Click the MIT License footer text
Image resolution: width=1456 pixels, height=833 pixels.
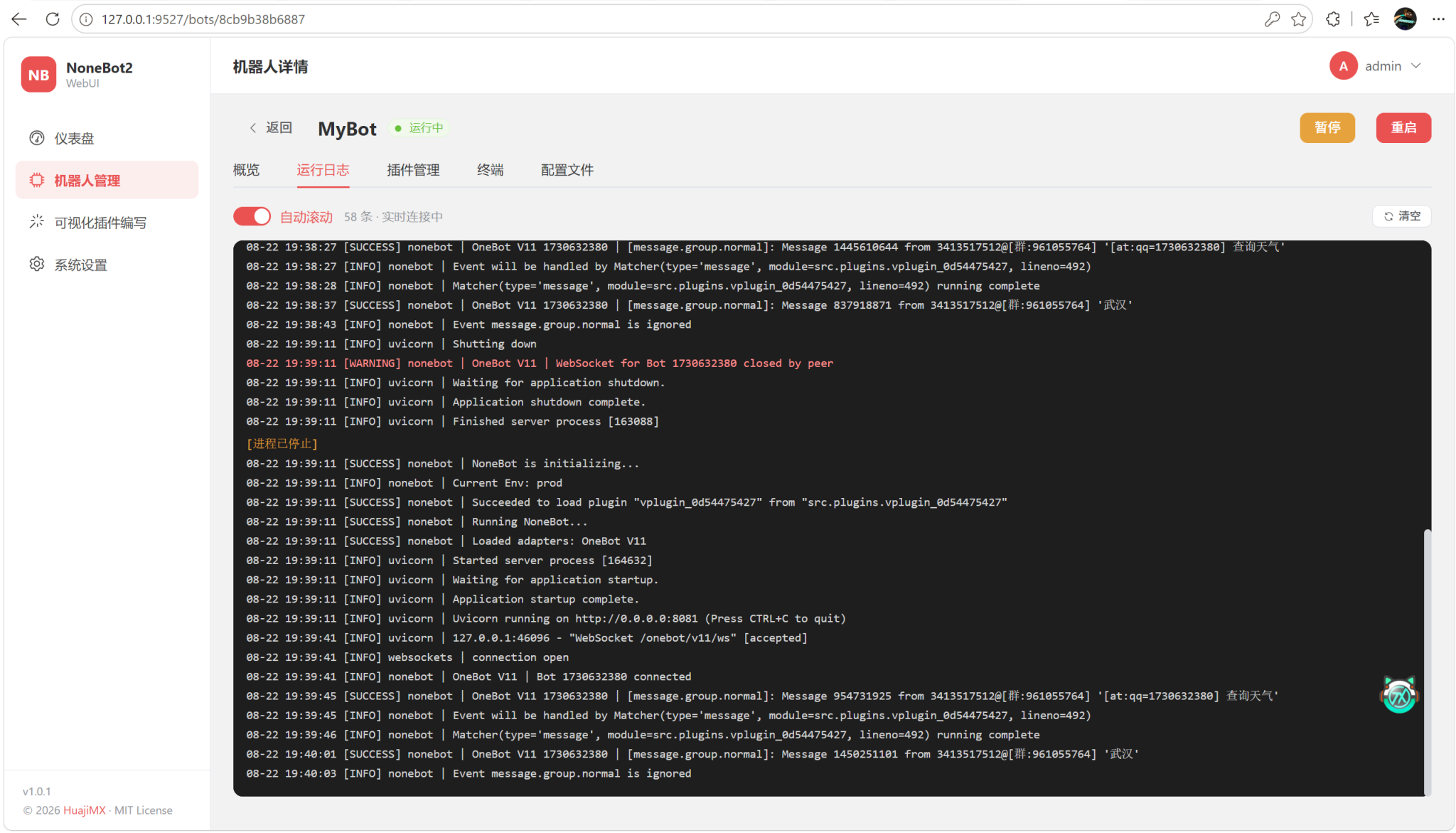pyautogui.click(x=143, y=810)
